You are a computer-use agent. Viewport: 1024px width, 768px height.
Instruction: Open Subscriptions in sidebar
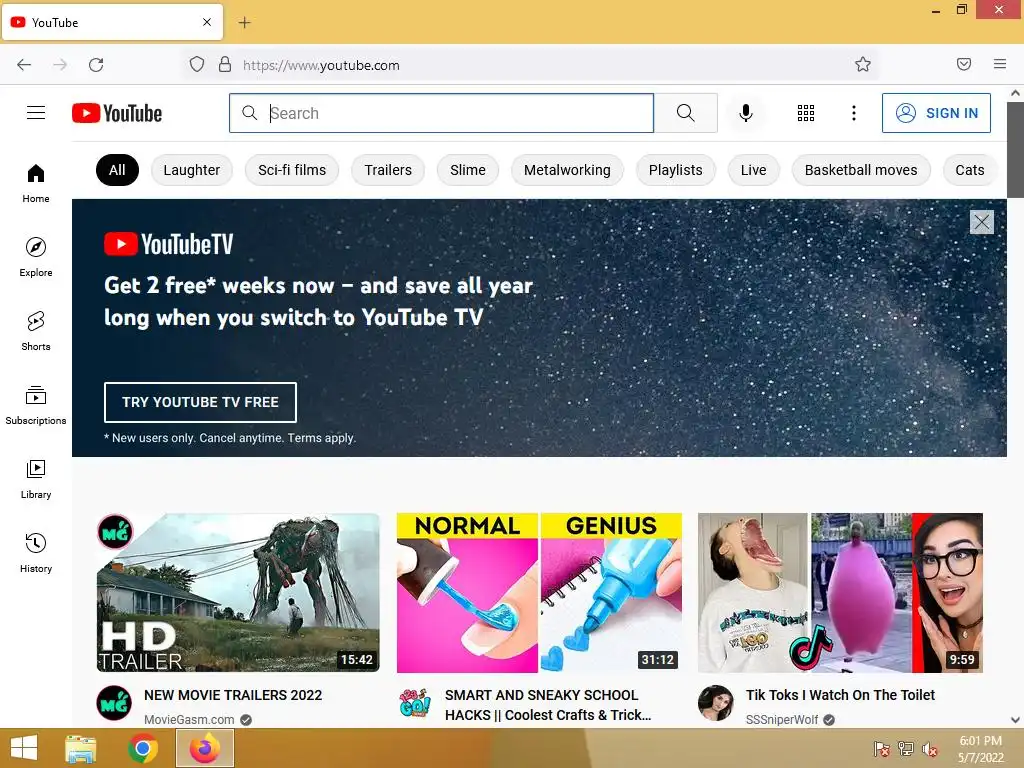(x=36, y=405)
